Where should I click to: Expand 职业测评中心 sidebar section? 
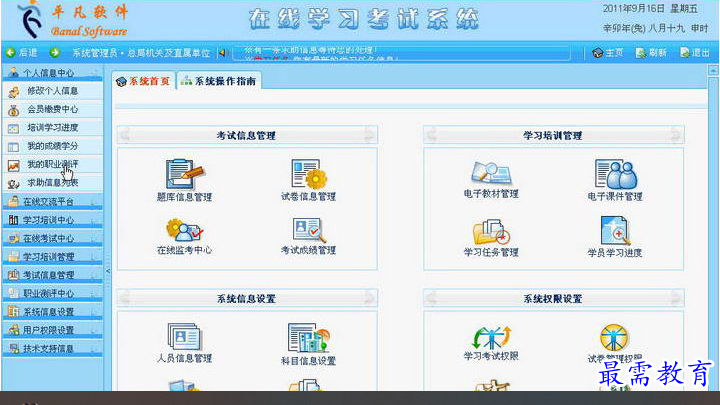point(52,293)
